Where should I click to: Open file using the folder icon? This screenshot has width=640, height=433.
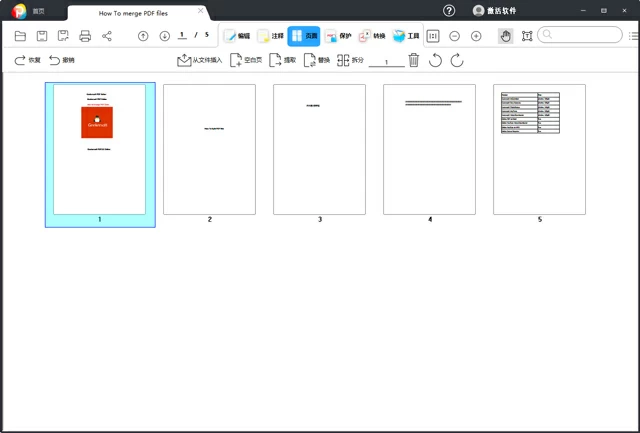[20, 36]
